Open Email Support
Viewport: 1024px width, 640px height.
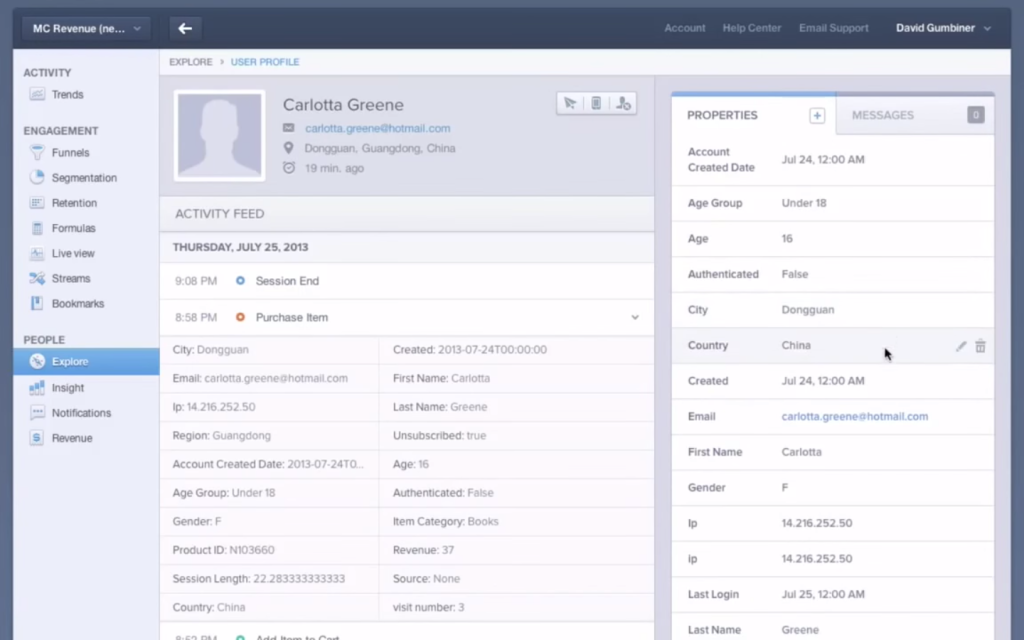pyautogui.click(x=833, y=28)
